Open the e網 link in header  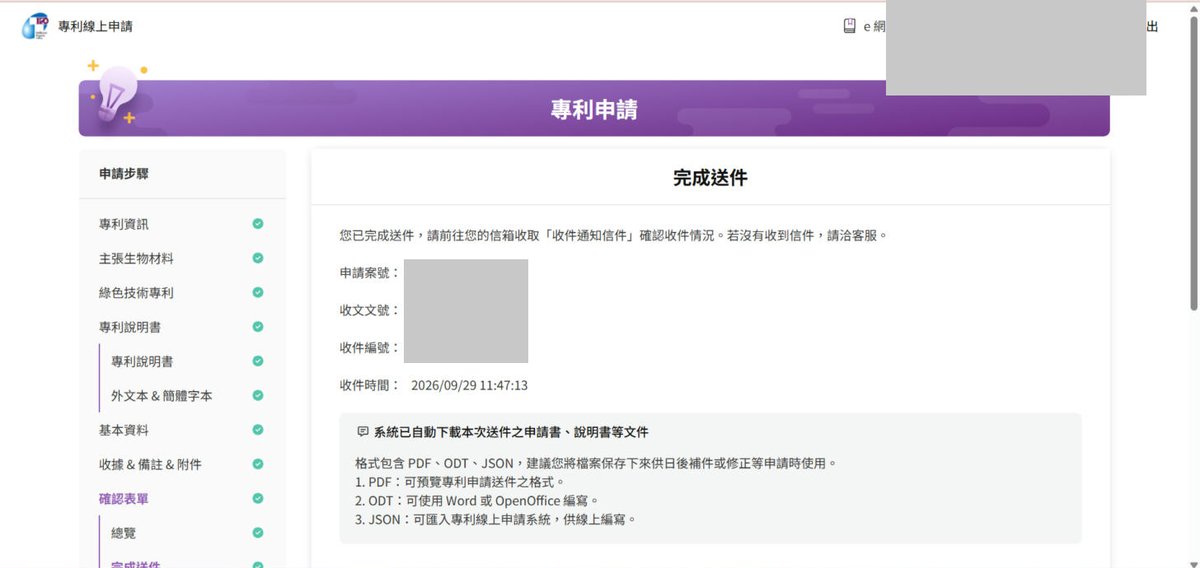click(875, 27)
